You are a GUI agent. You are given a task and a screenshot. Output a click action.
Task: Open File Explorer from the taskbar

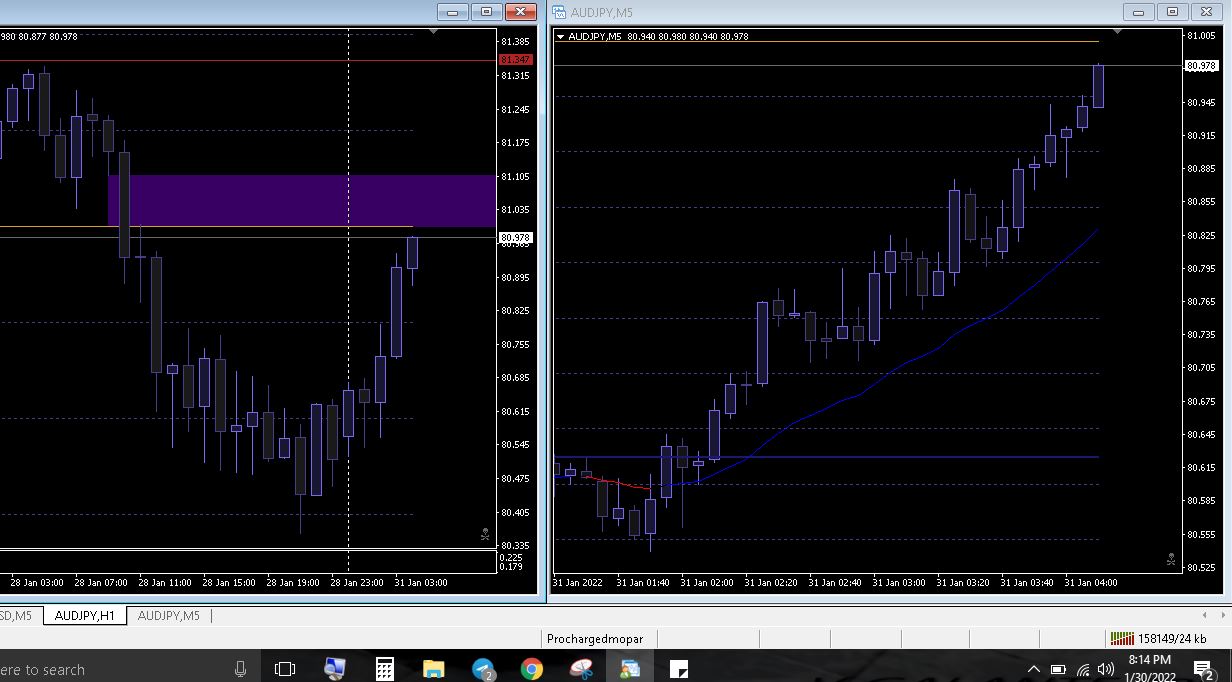[433, 669]
